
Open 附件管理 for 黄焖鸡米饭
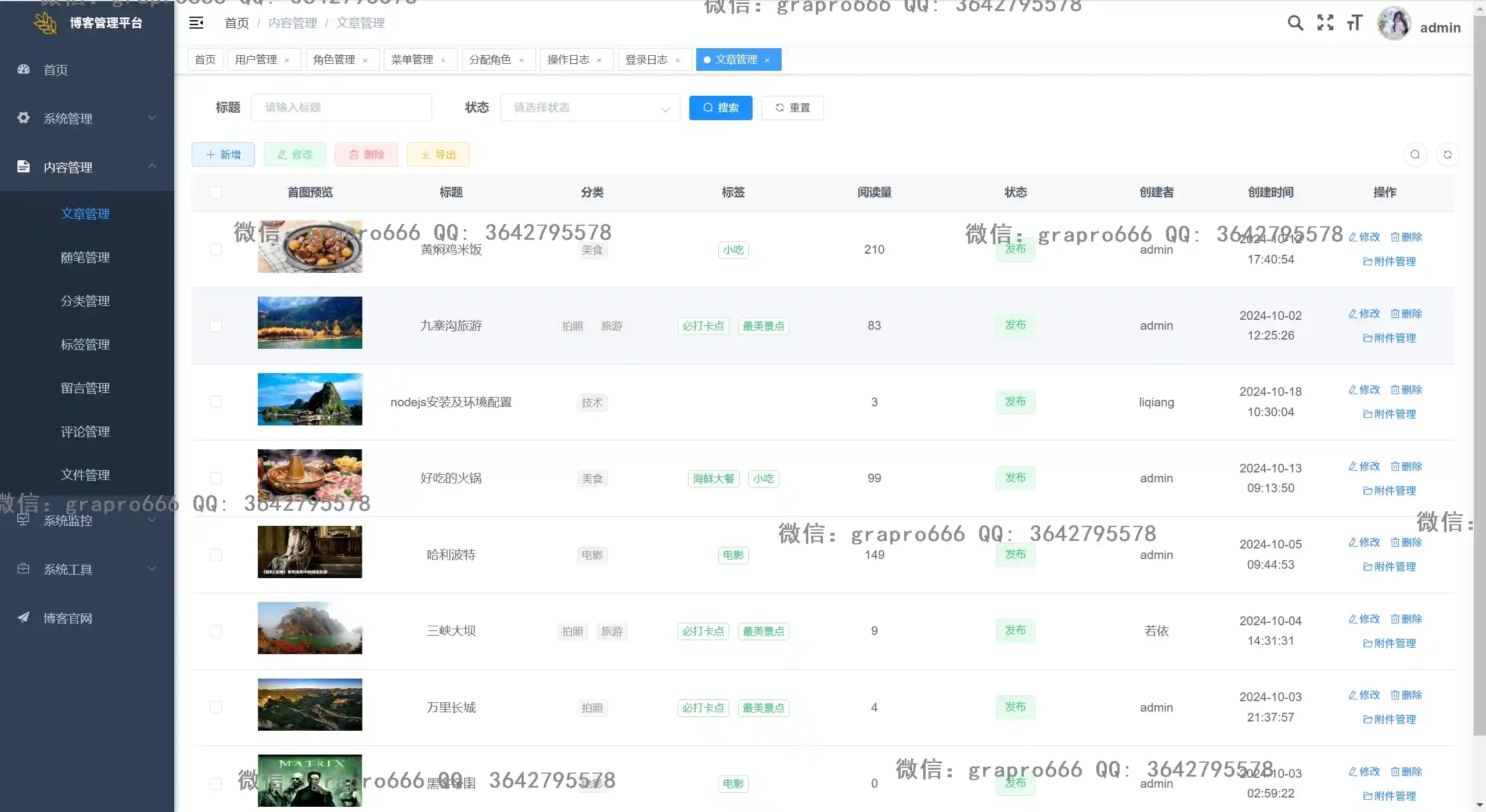click(x=1389, y=261)
